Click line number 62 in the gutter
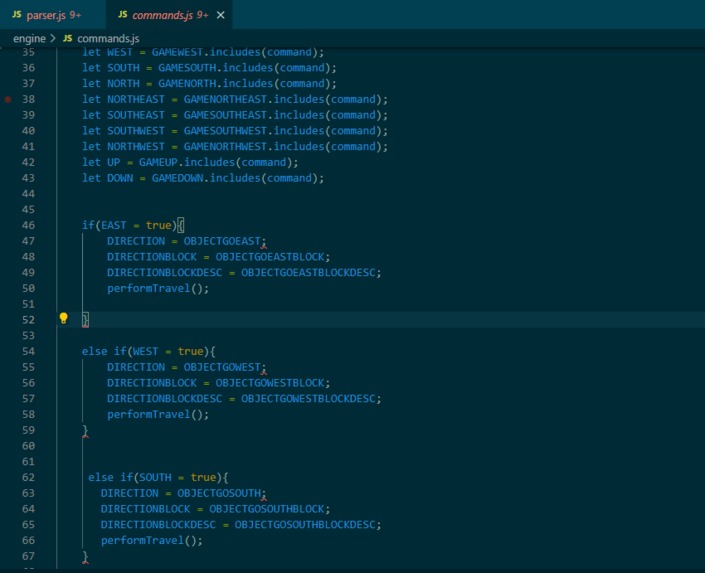The width and height of the screenshot is (705, 573). click(28, 477)
